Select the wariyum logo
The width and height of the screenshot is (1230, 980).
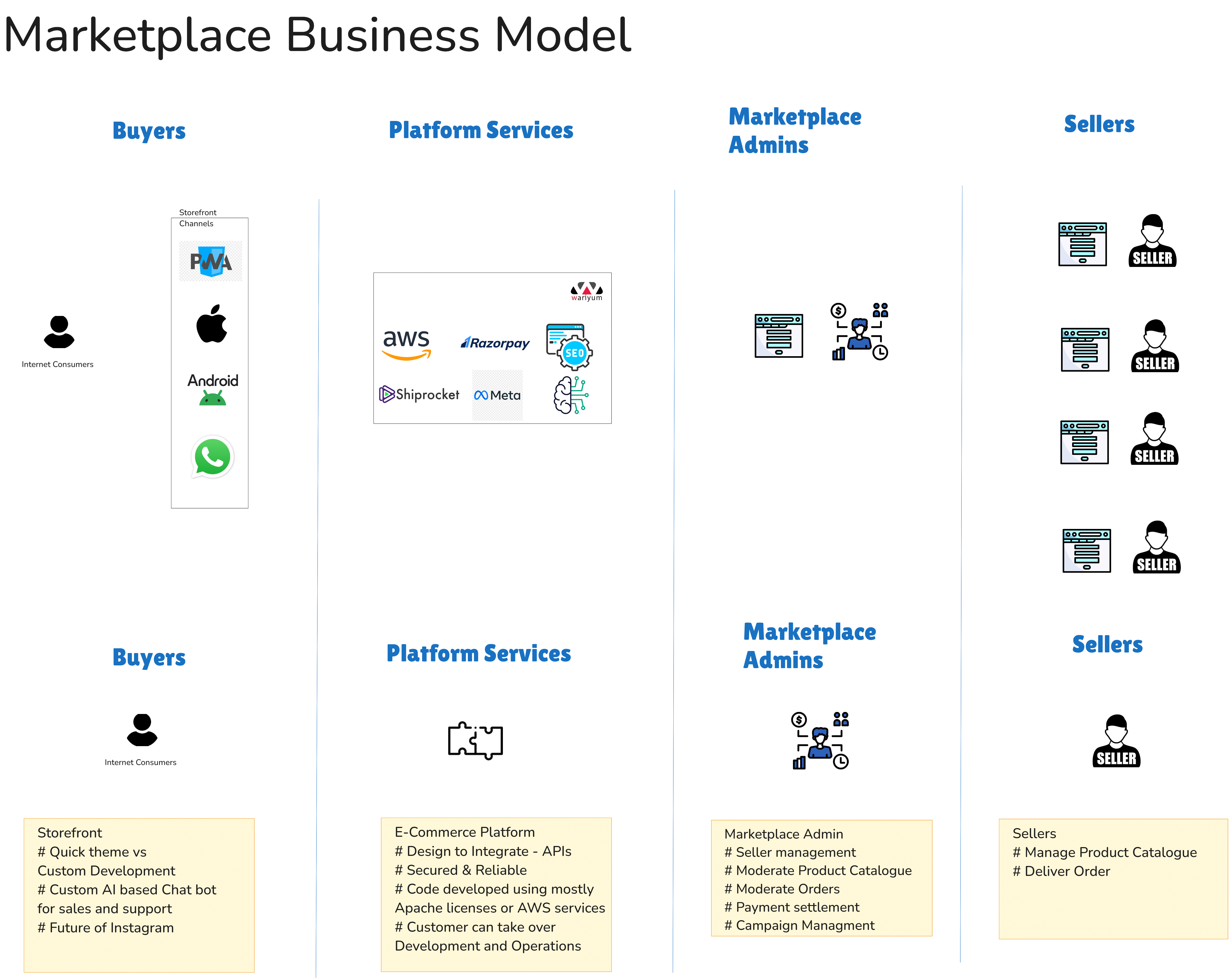(587, 291)
